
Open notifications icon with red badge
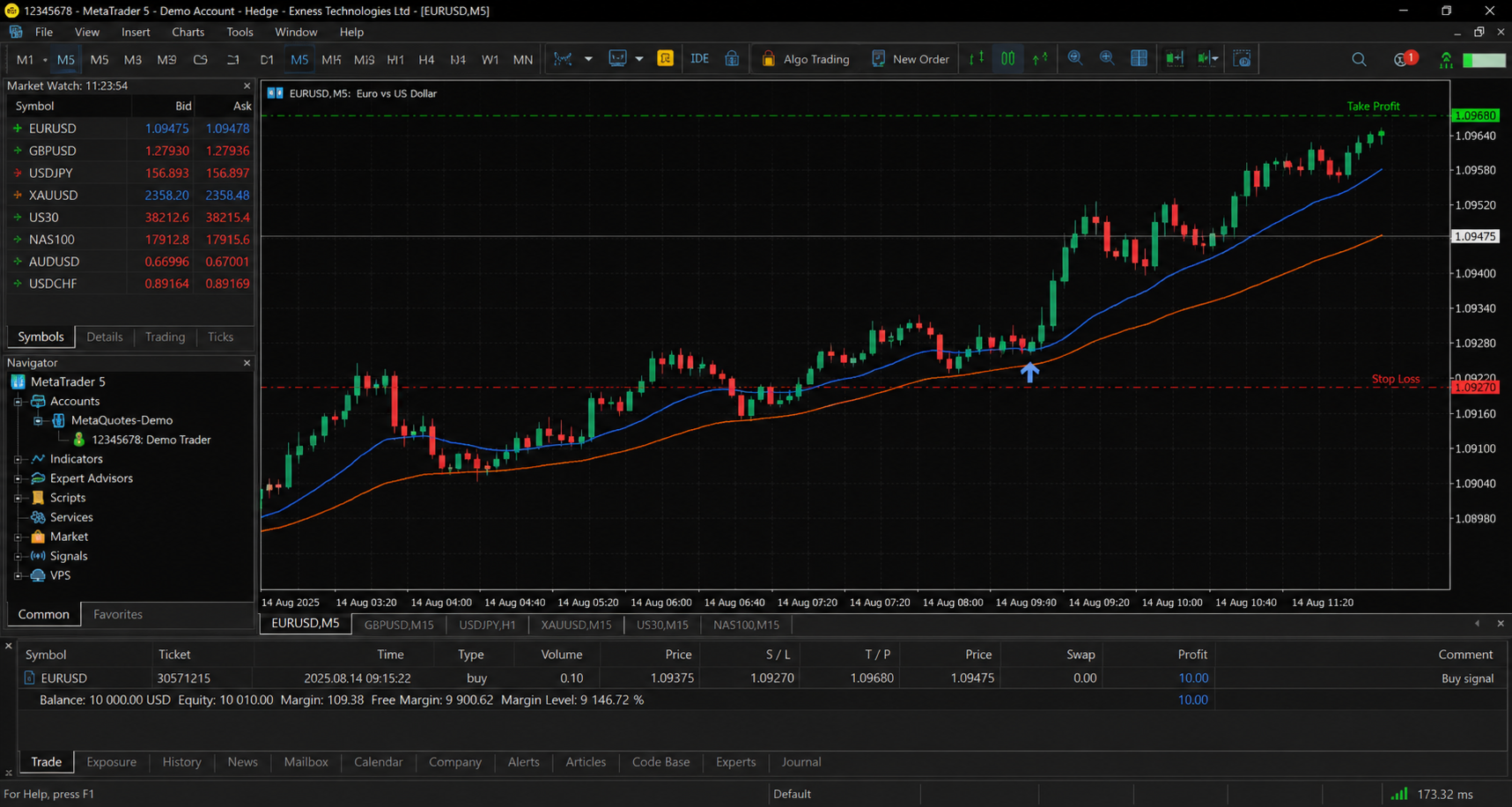(1404, 59)
